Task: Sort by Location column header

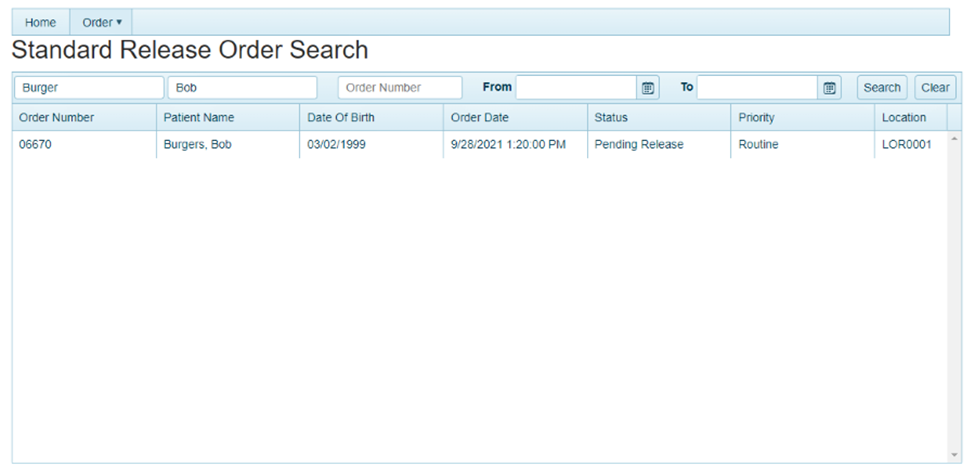Action: [x=904, y=118]
